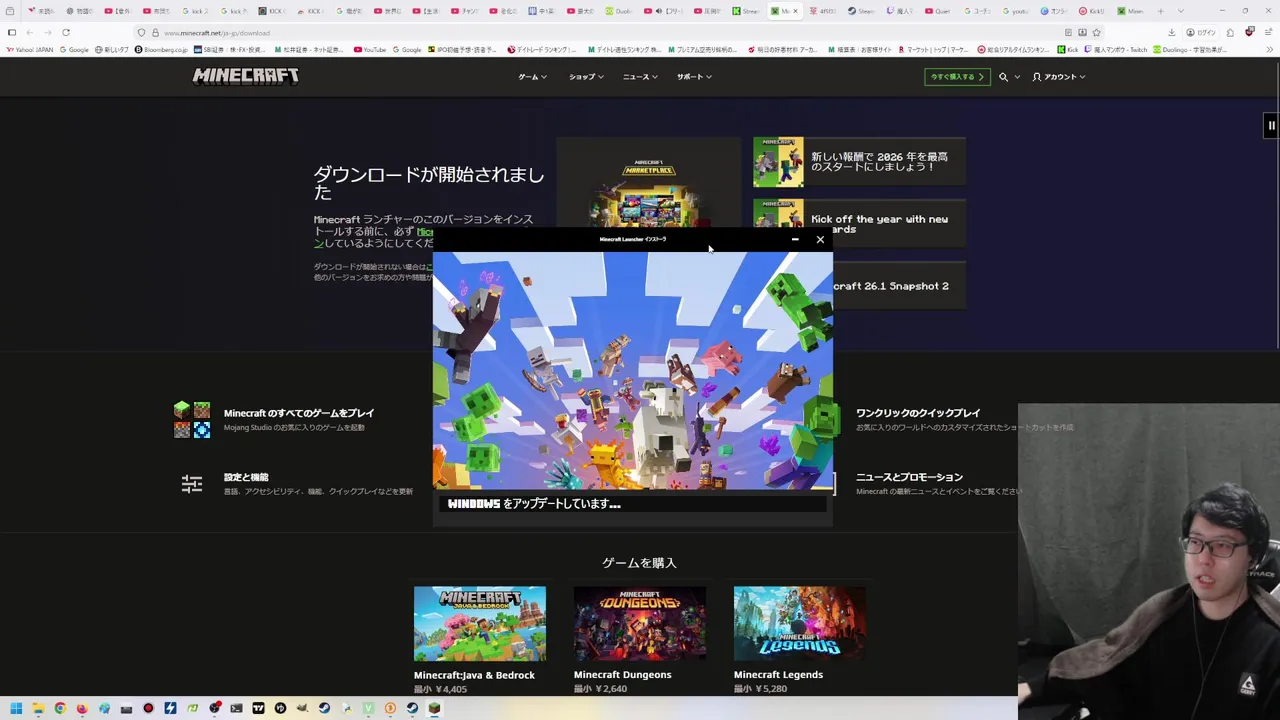The image size is (1280, 720).
Task: Open the ゲーム menu in the site navigation
Action: pyautogui.click(x=532, y=77)
